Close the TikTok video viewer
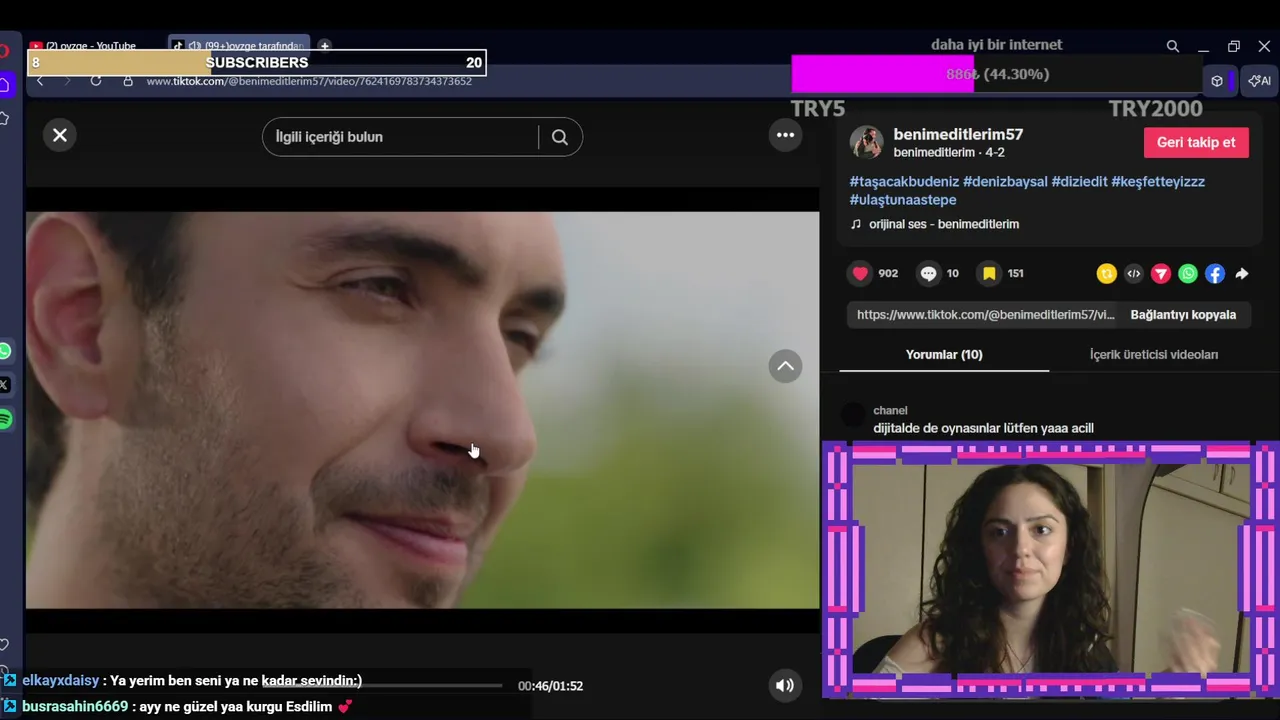The image size is (1280, 720). click(x=60, y=135)
